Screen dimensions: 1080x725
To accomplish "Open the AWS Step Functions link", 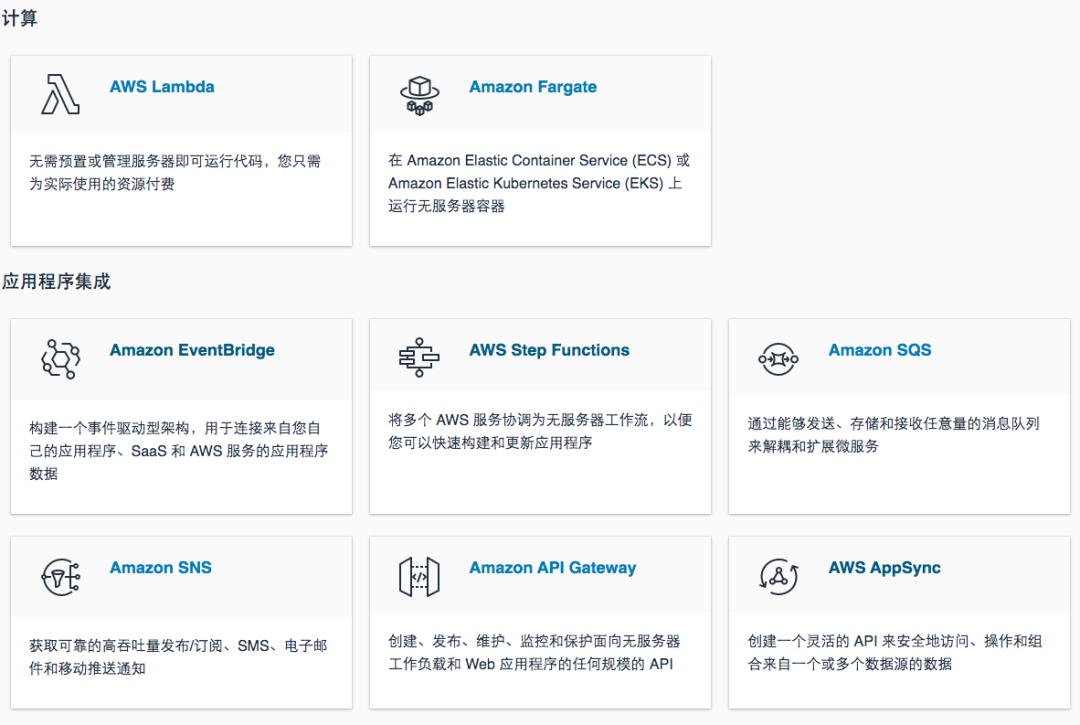I will pyautogui.click(x=549, y=350).
